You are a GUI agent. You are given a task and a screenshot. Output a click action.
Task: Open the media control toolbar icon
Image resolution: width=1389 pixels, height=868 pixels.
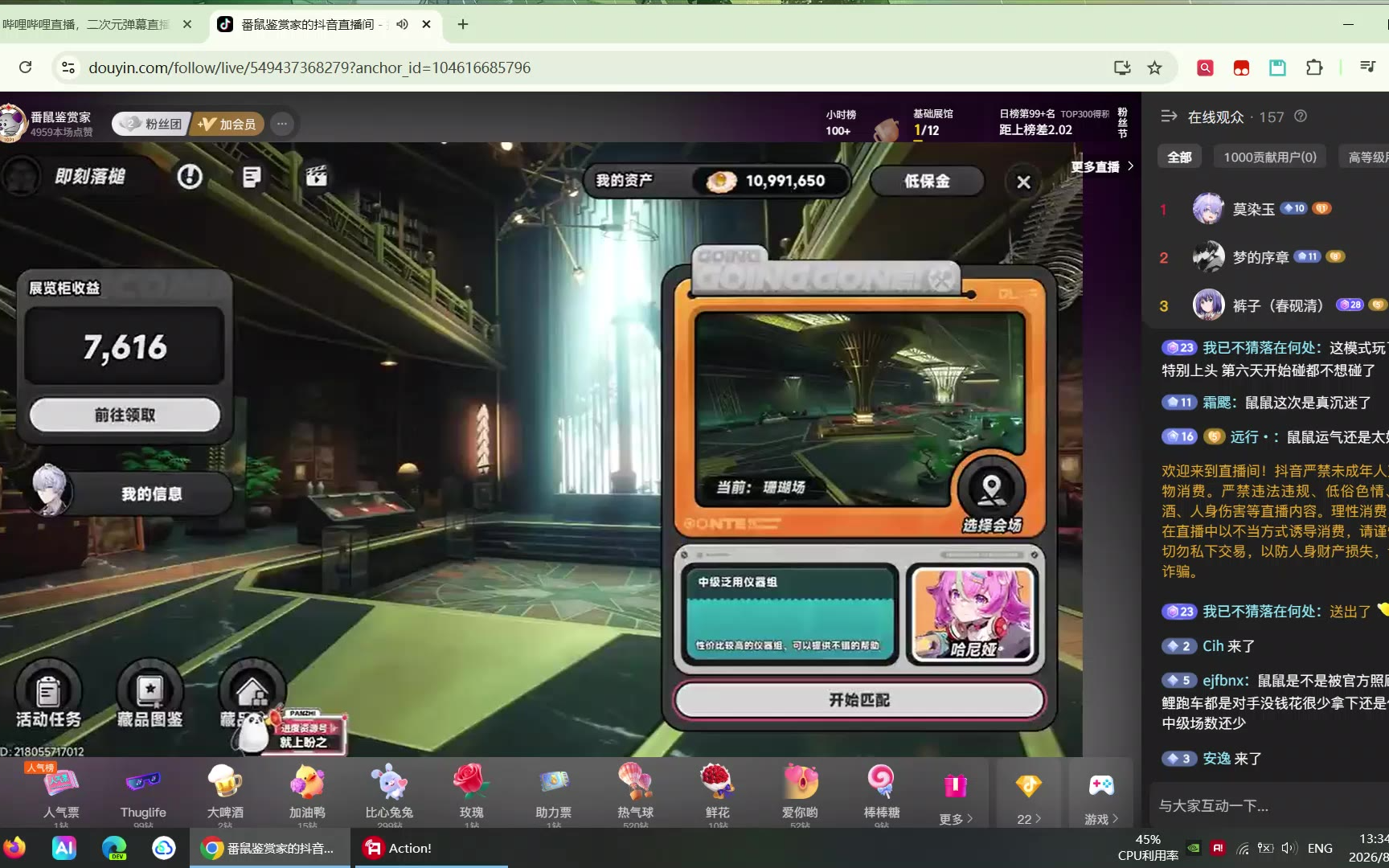pos(1367,68)
